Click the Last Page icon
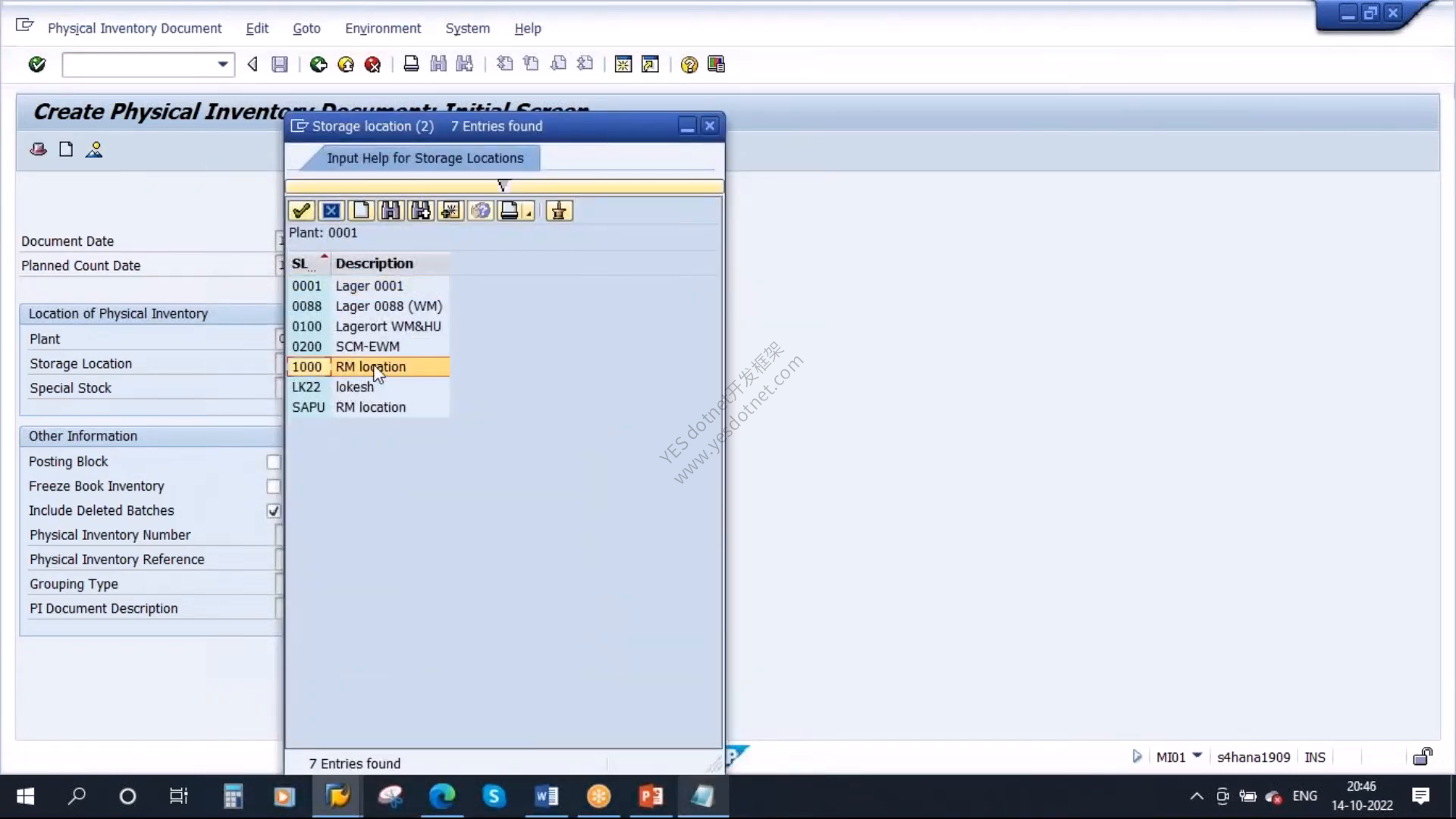 coord(585,64)
